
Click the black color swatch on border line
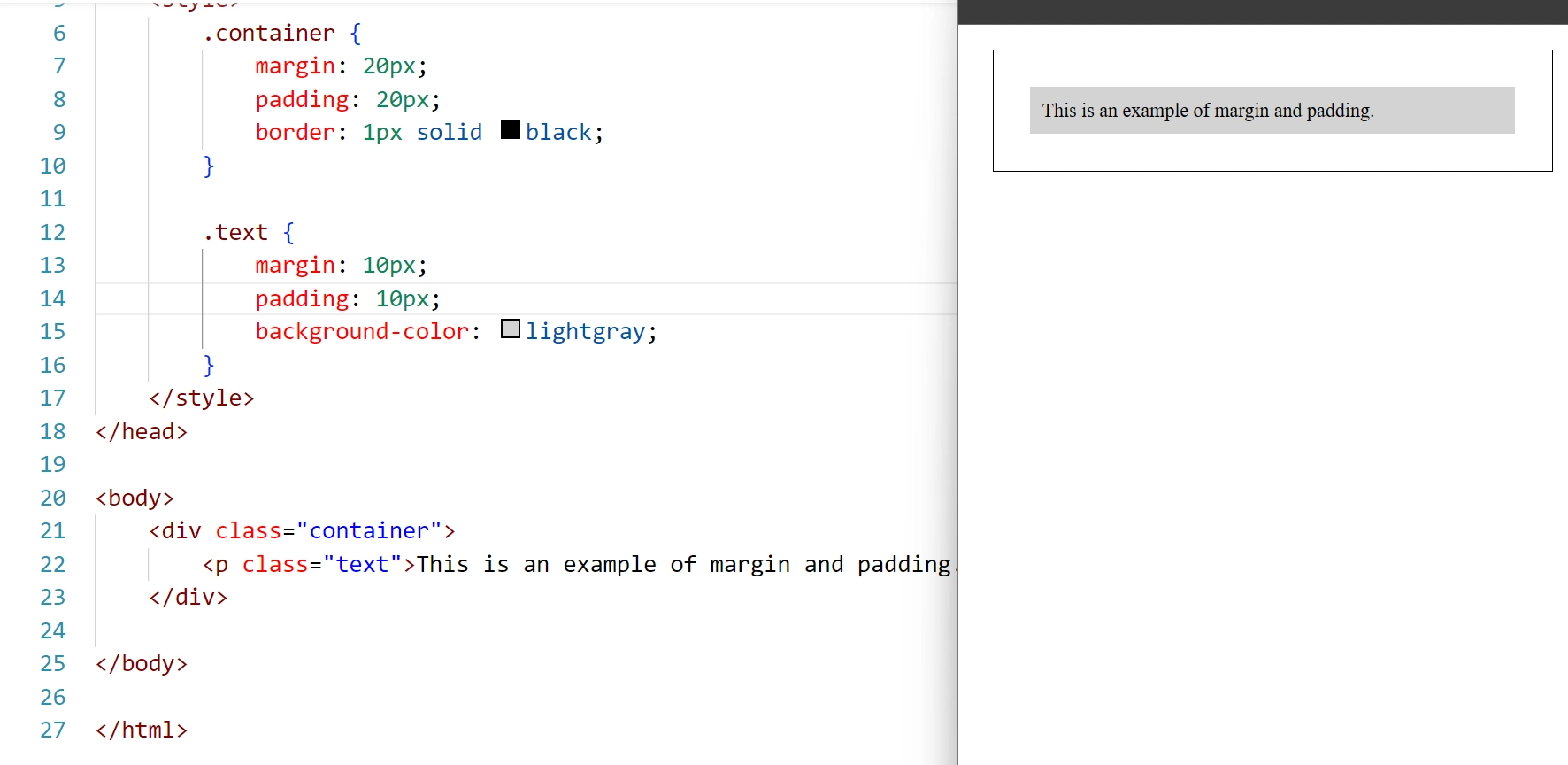[x=511, y=129]
